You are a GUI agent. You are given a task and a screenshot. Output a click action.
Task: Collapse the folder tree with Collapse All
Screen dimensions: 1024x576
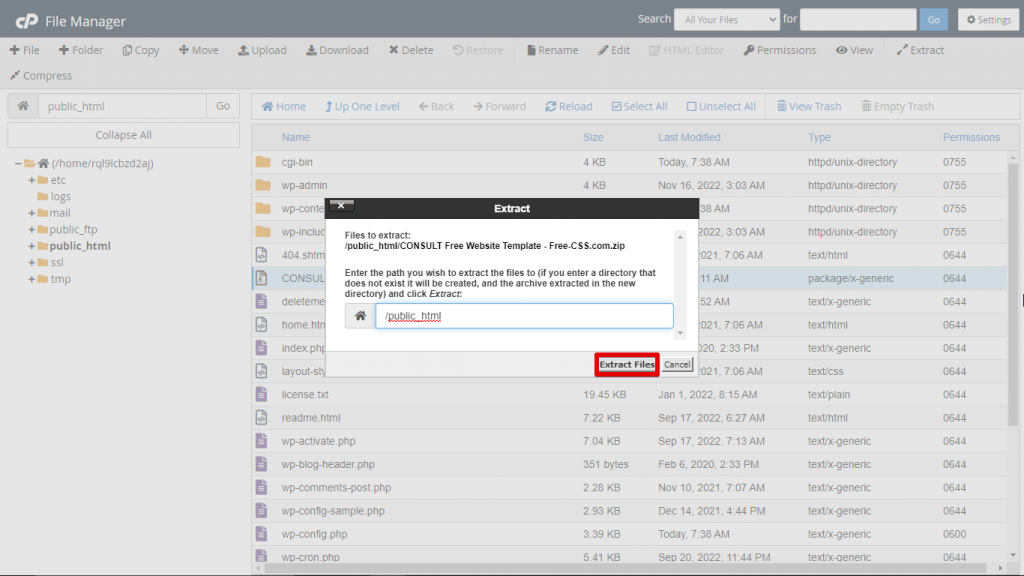click(122, 134)
